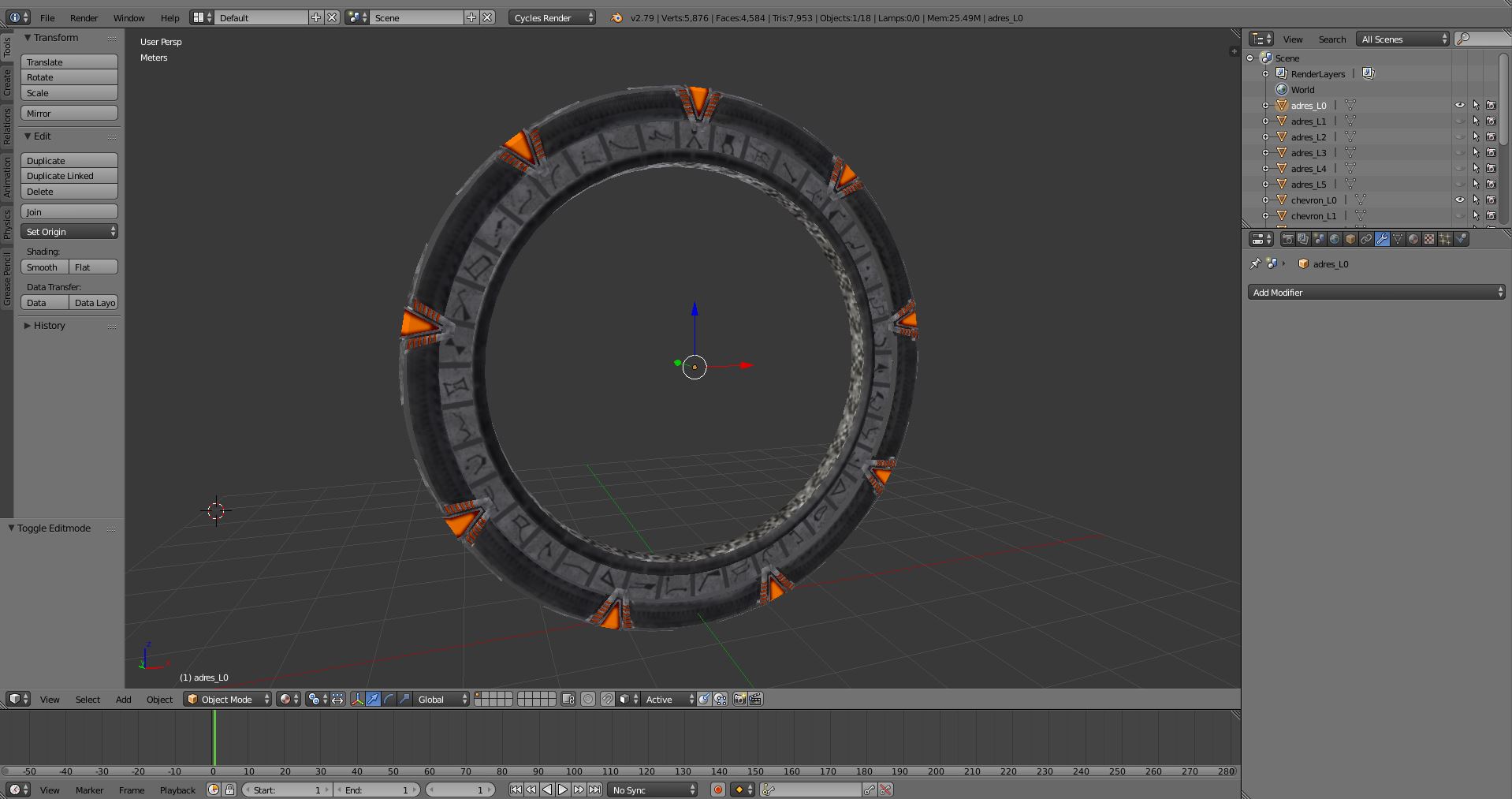Toggle use preview range clock icon
Viewport: 1512px width, 799px height.
tap(214, 790)
